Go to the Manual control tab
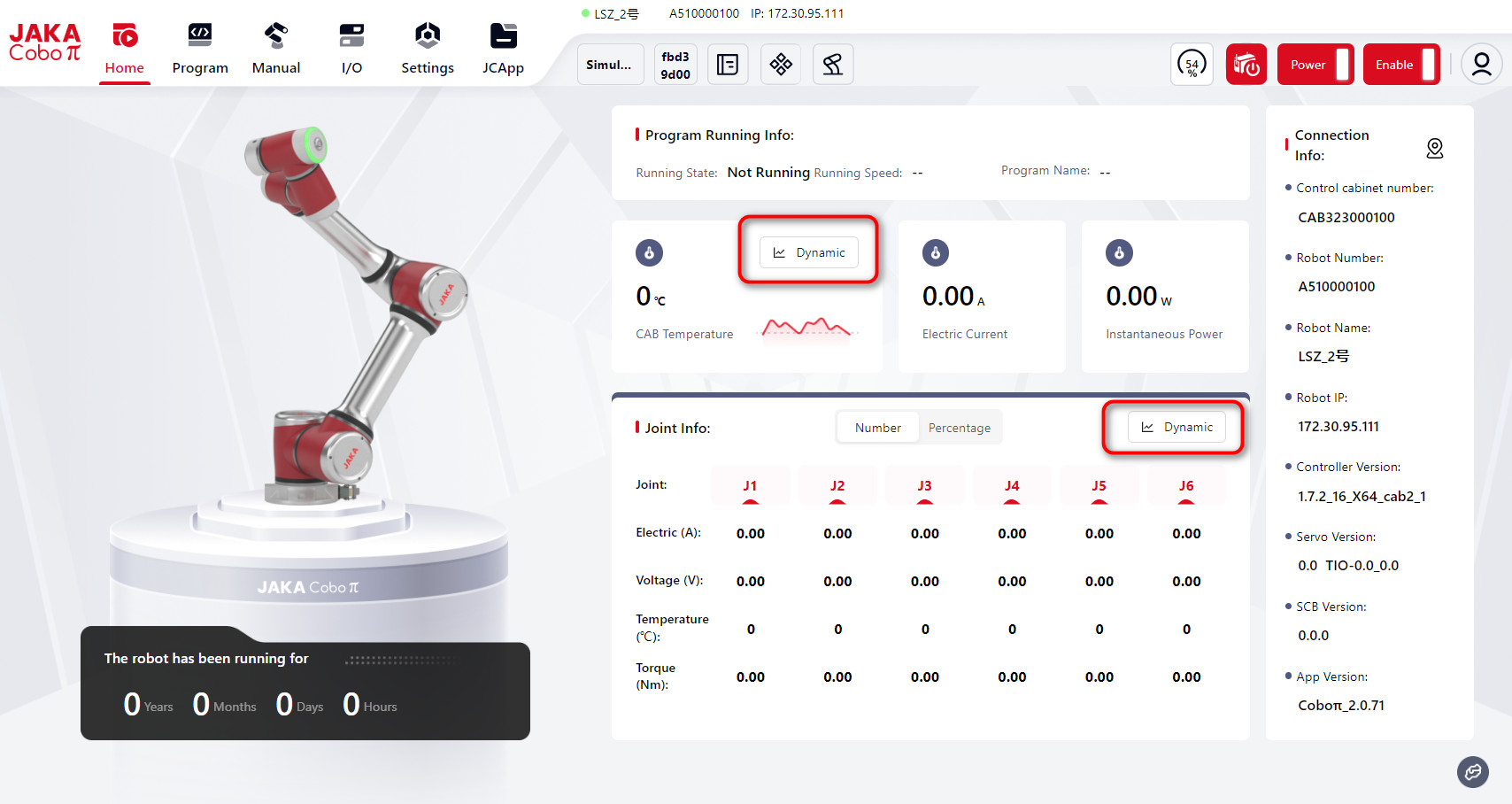This screenshot has height=804, width=1512. pos(275,49)
